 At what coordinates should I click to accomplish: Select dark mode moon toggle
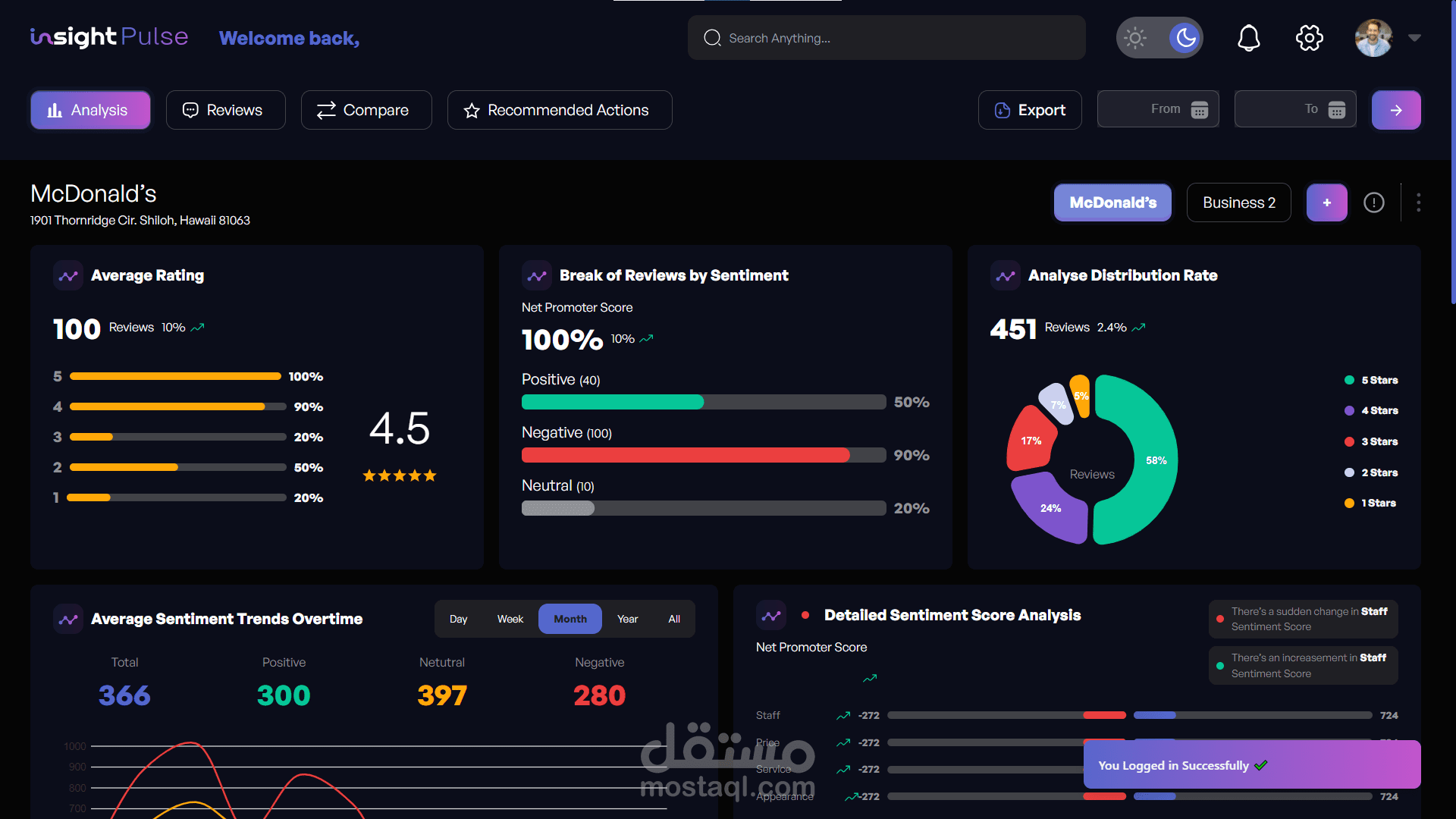pyautogui.click(x=1185, y=38)
